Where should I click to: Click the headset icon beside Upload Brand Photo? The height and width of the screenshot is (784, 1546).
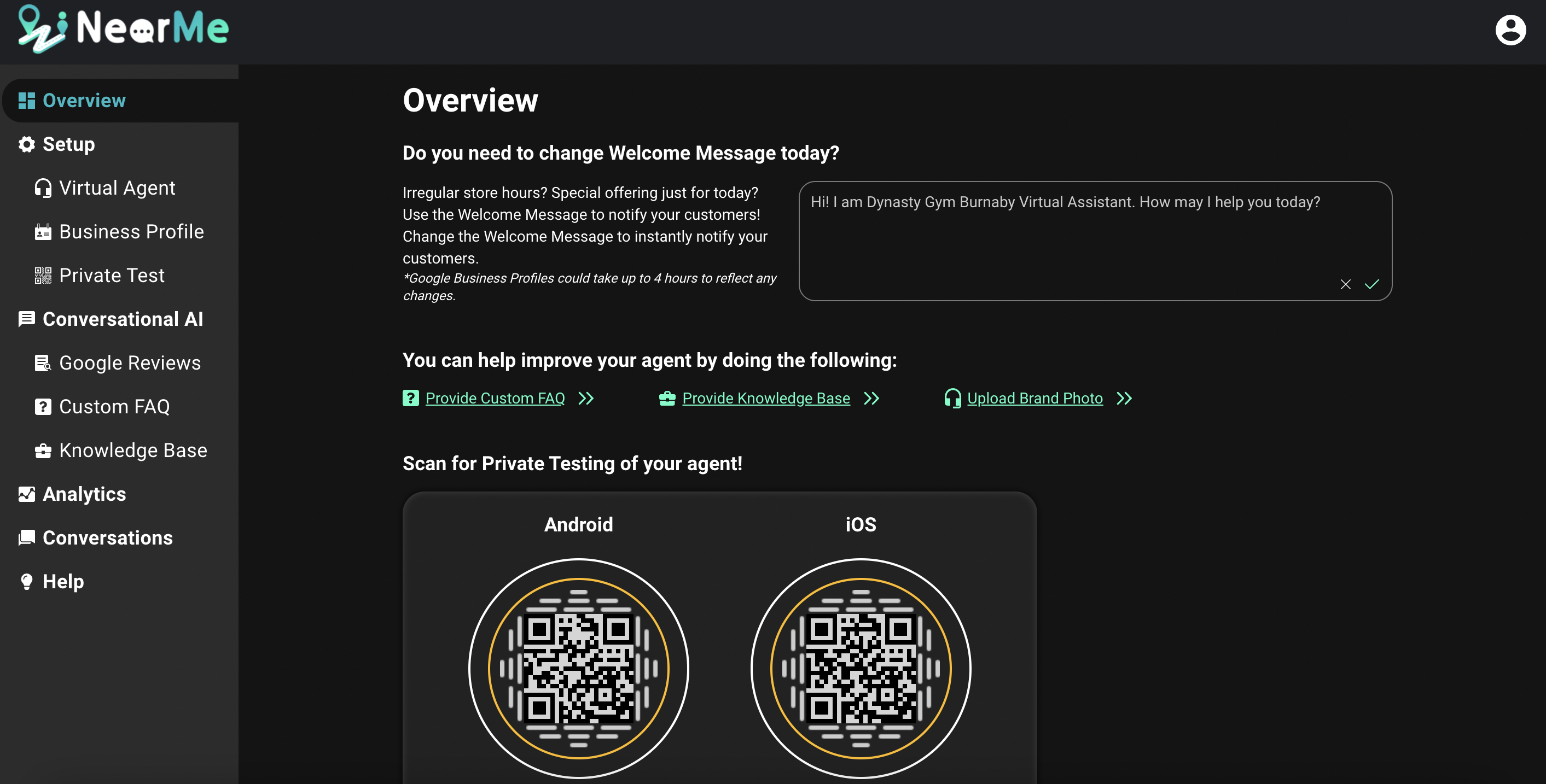pos(952,399)
